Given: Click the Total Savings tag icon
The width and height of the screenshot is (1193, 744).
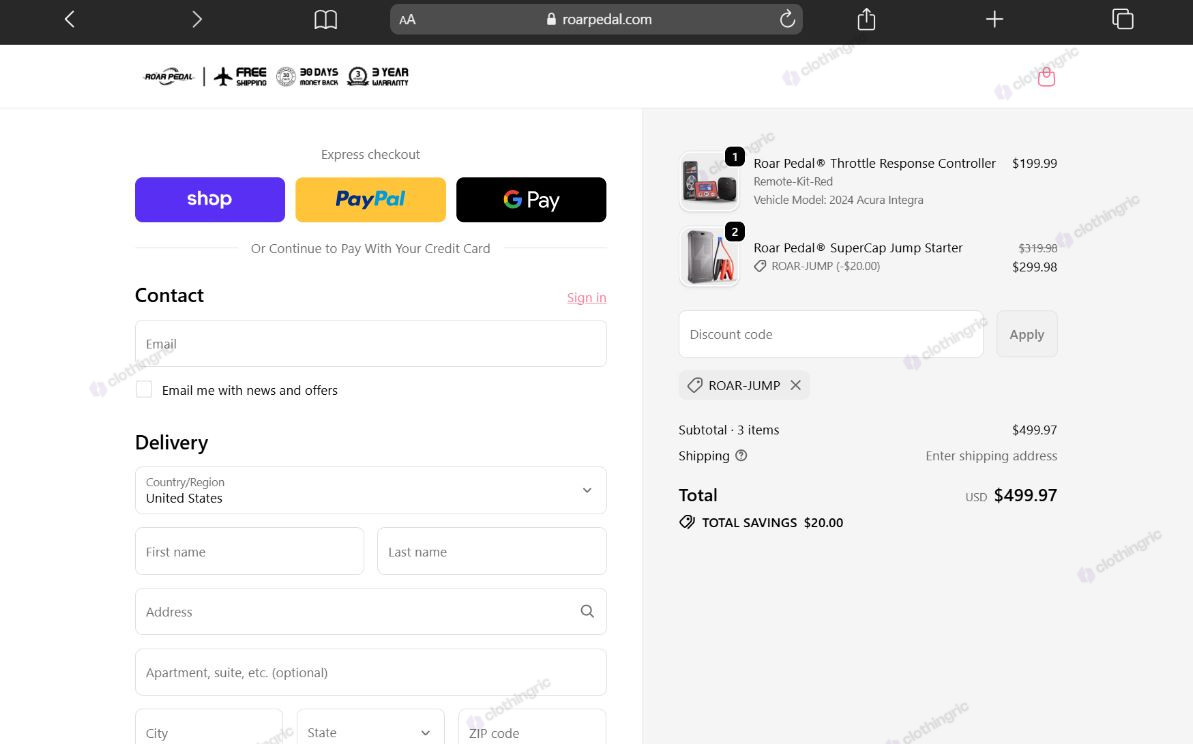Looking at the screenshot, I should tap(686, 522).
